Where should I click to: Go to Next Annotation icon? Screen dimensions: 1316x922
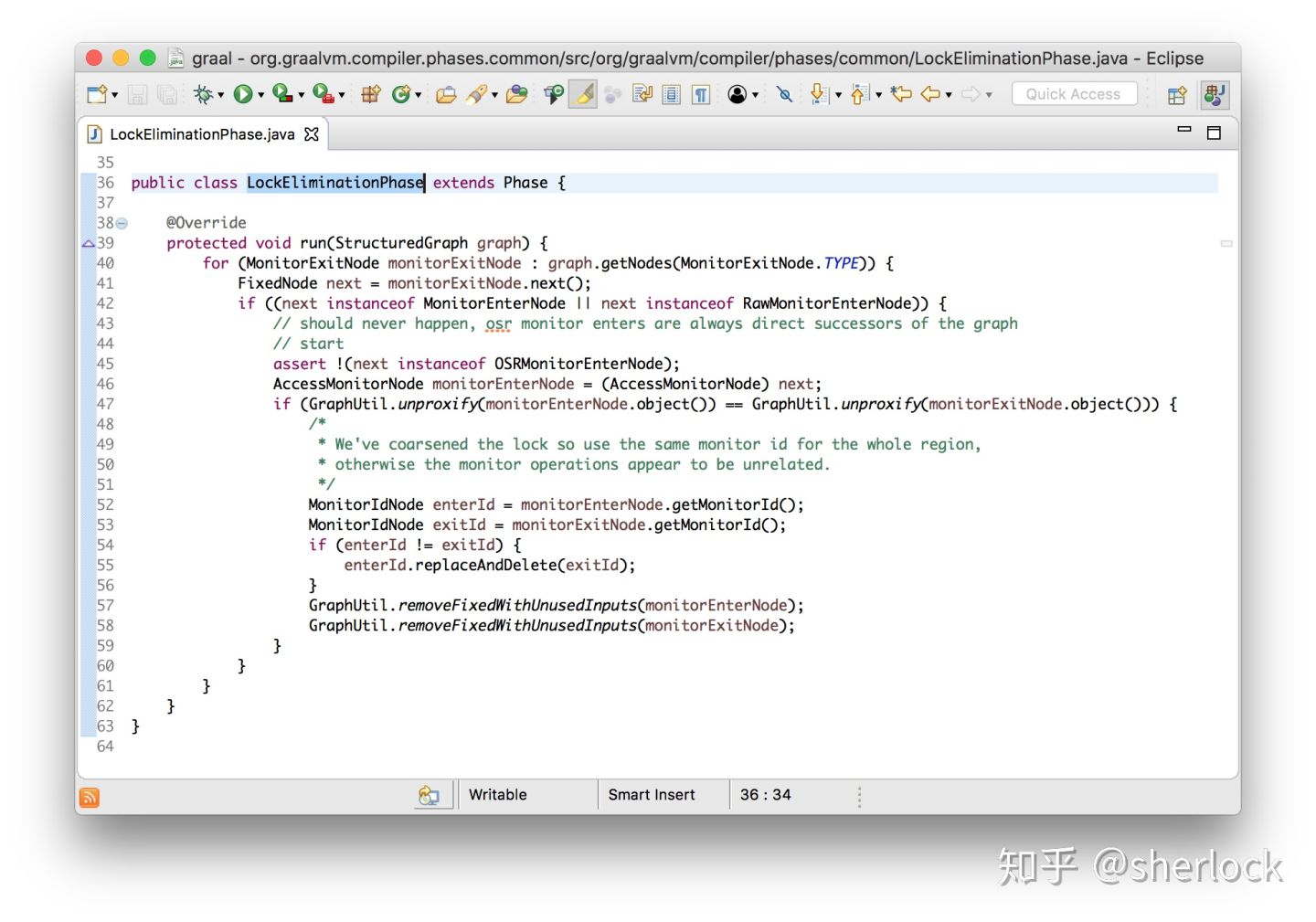click(820, 94)
